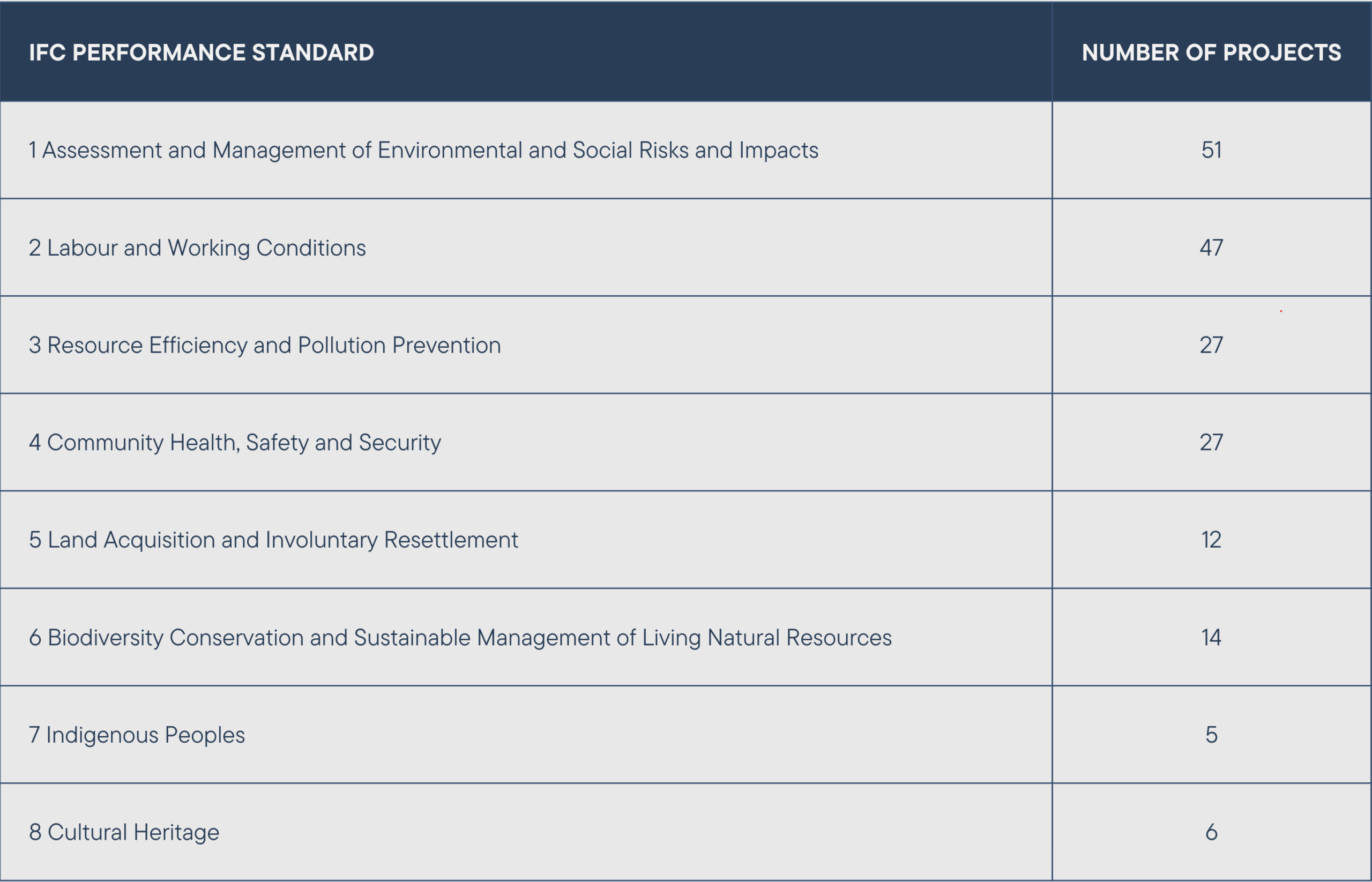Click the Cultural Heritage row text

tap(124, 832)
